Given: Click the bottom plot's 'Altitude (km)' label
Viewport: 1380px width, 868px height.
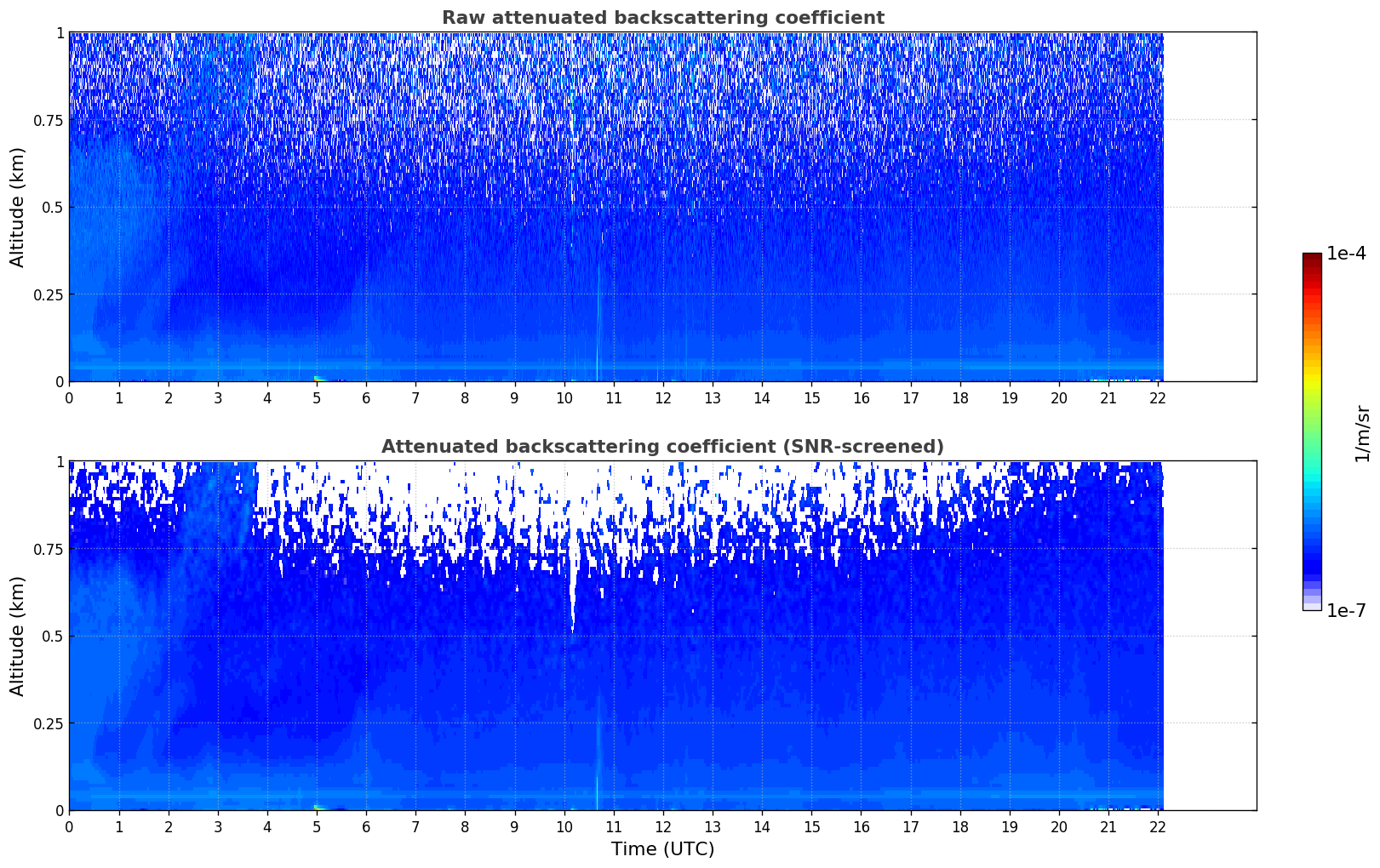Looking at the screenshot, I should pos(18,636).
